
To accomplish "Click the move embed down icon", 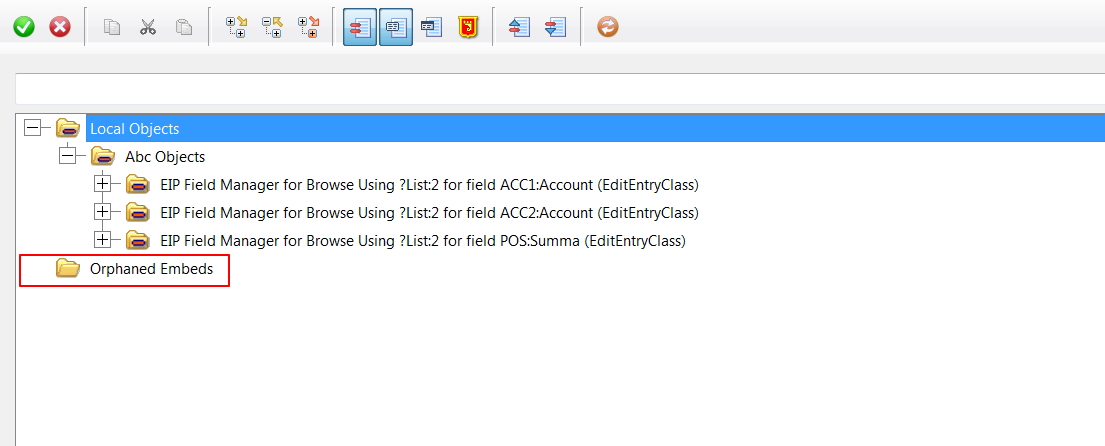I will [555, 27].
